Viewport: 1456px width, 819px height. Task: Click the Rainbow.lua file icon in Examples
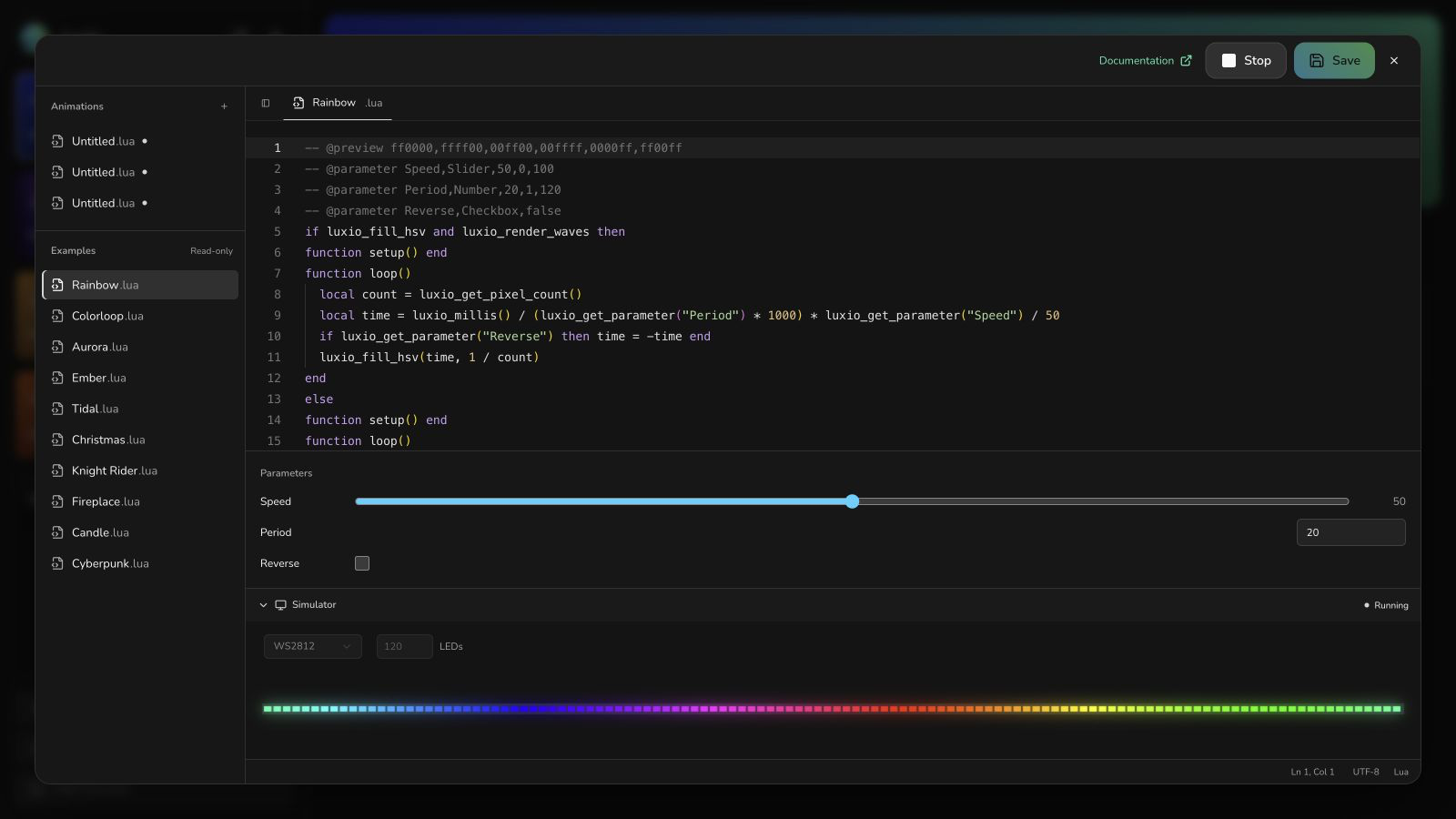57,285
